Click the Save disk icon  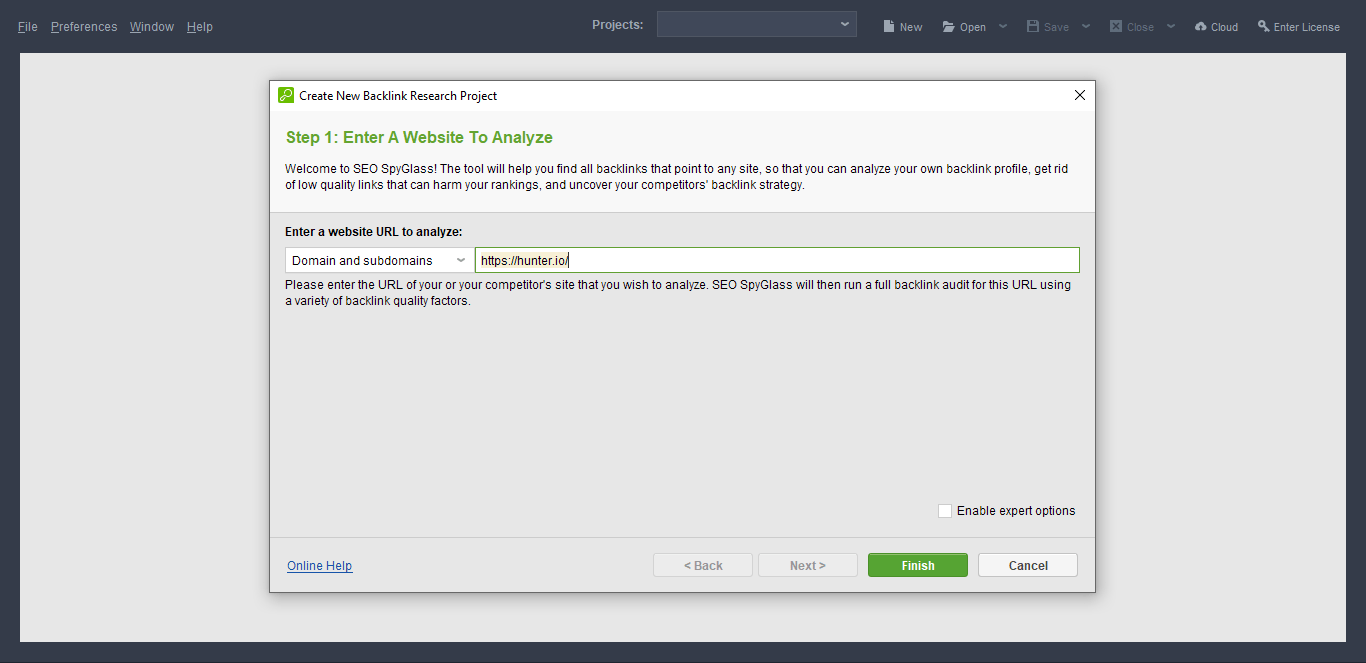point(1033,27)
